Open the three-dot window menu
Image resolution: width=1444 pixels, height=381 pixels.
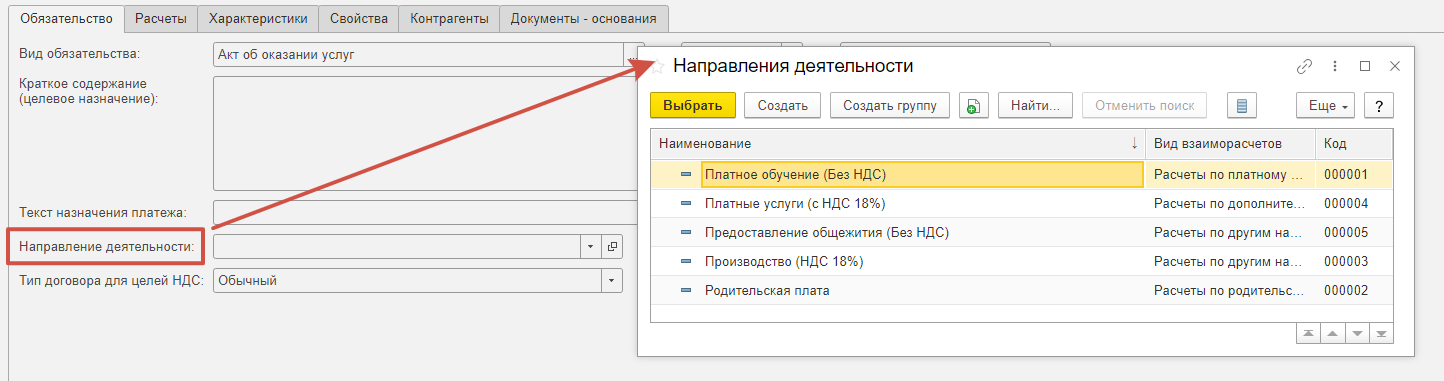(1334, 66)
